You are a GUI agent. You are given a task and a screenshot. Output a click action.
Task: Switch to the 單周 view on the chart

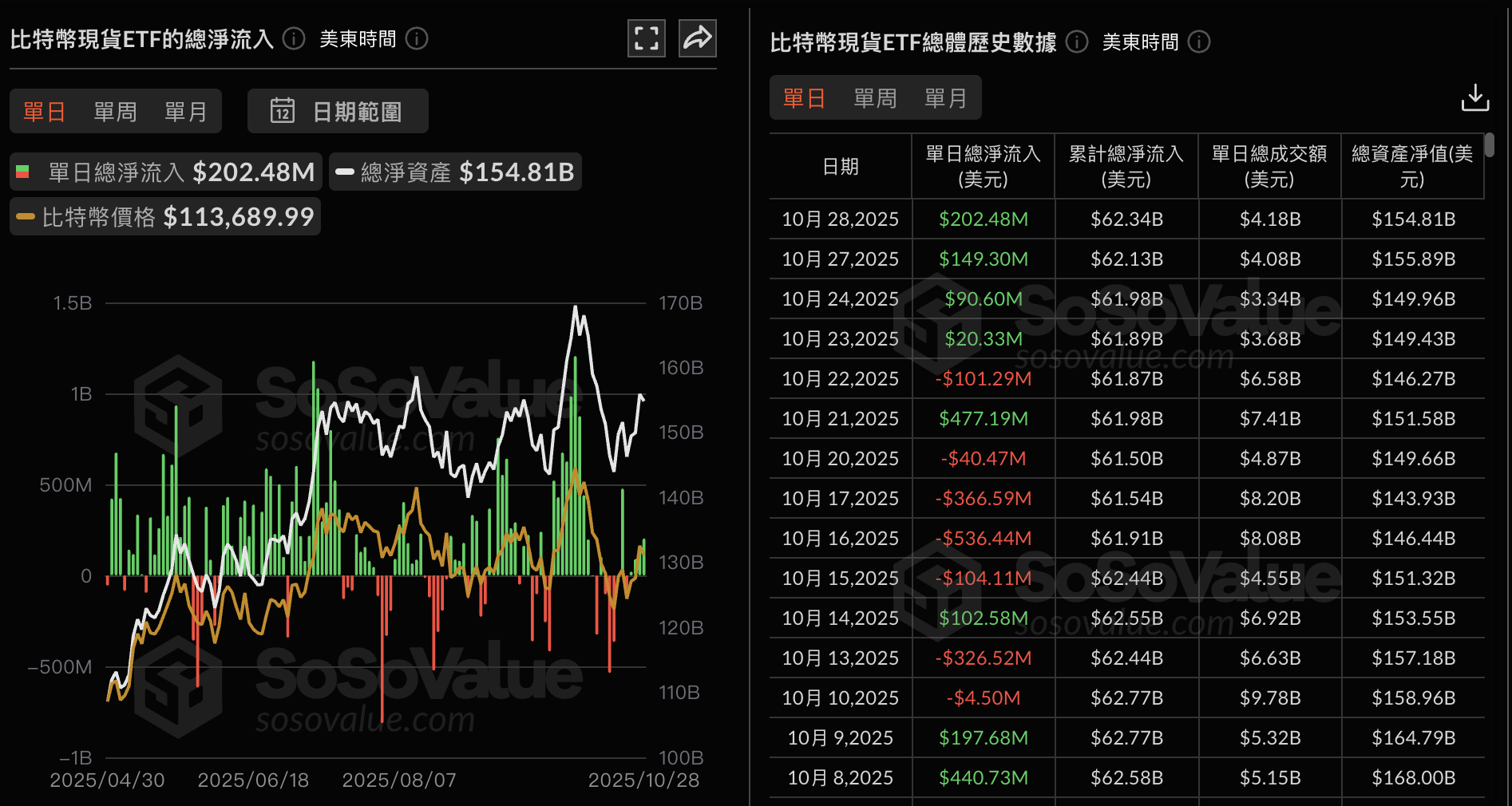pyautogui.click(x=114, y=111)
